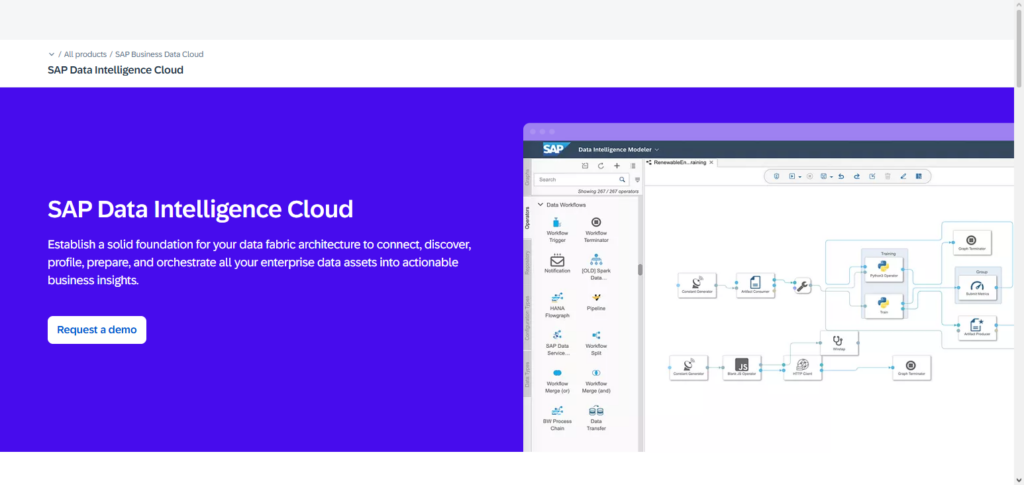
Task: Click the Showing 267 / 267 operators text
Action: (608, 191)
